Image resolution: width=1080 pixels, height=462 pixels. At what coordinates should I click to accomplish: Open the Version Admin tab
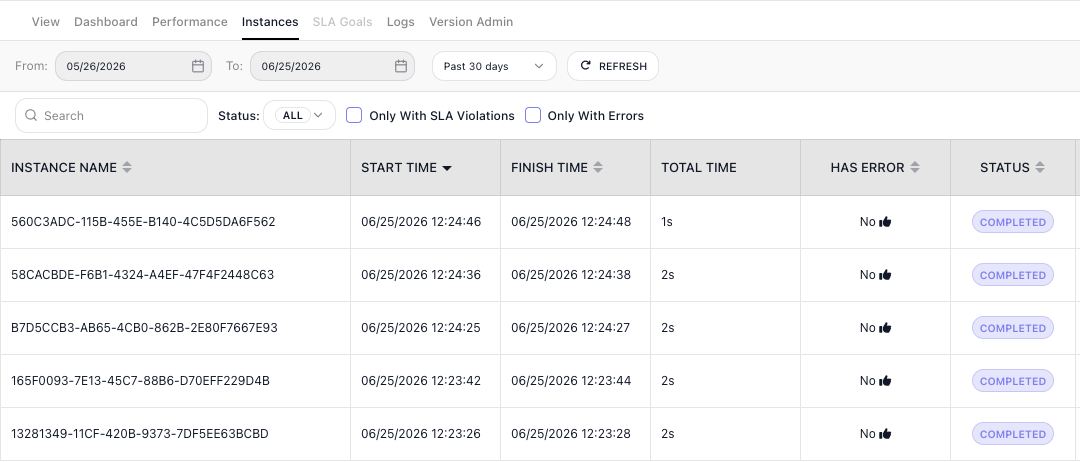(471, 22)
